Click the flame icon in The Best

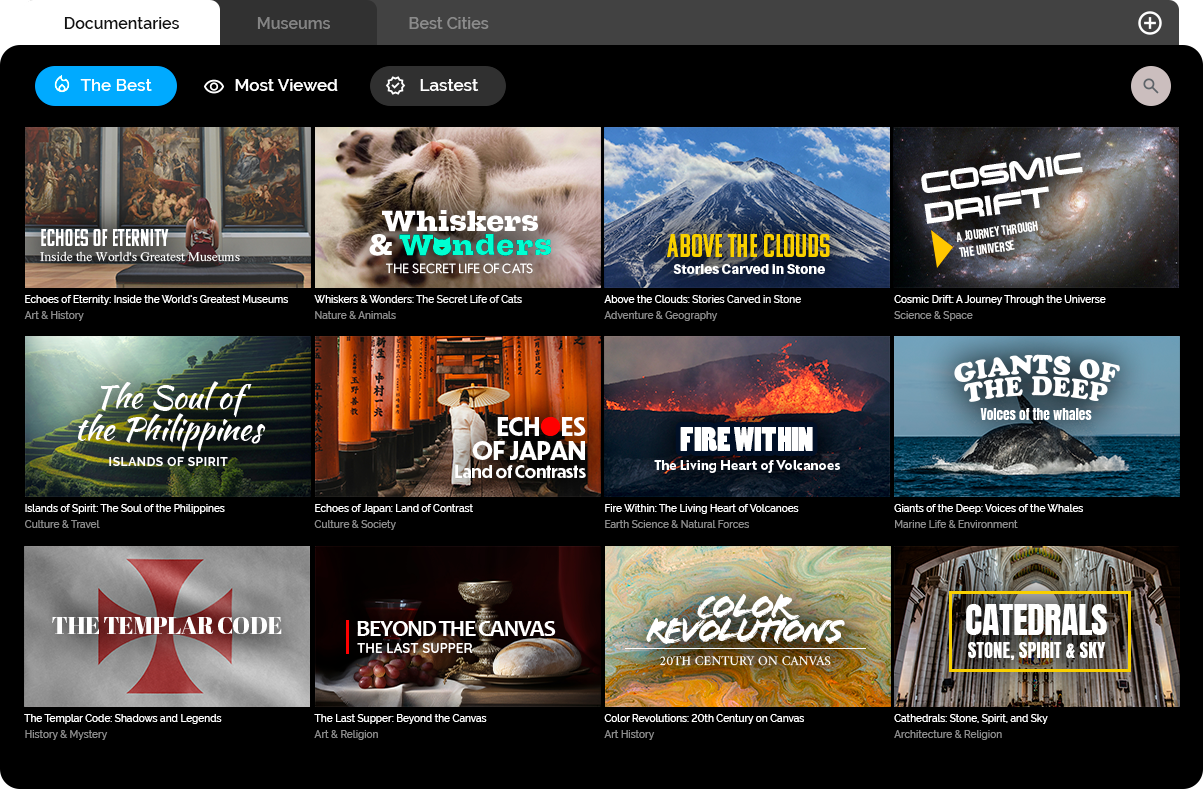click(62, 85)
